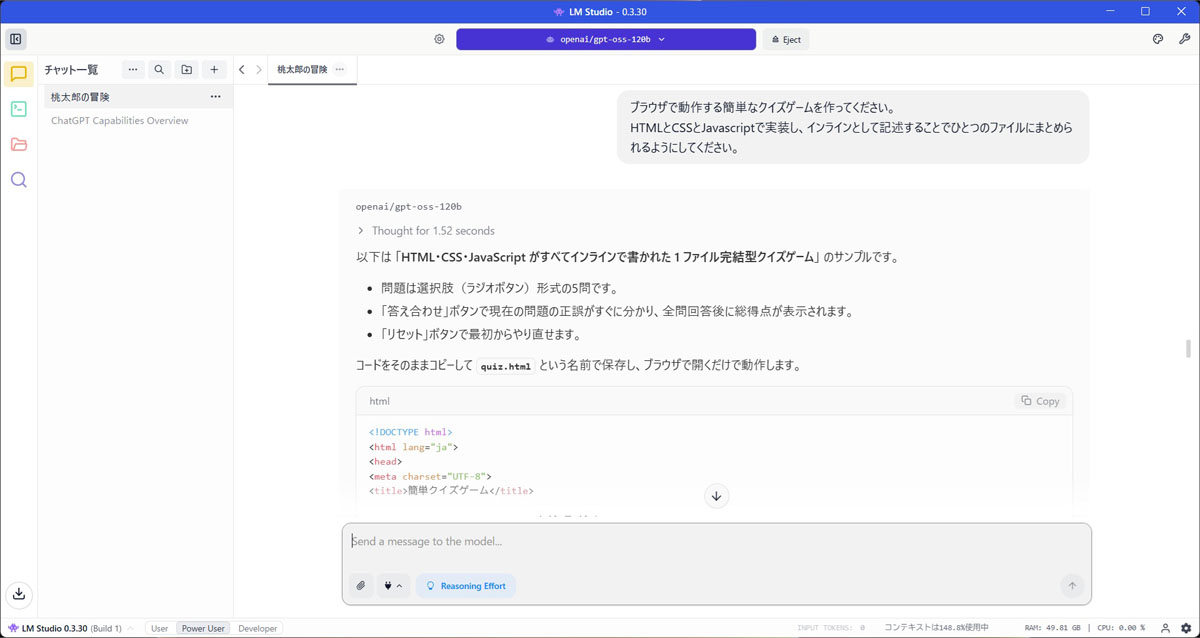1200x638 pixels.
Task: Open the Chat view in left sidebar
Action: pos(19,74)
